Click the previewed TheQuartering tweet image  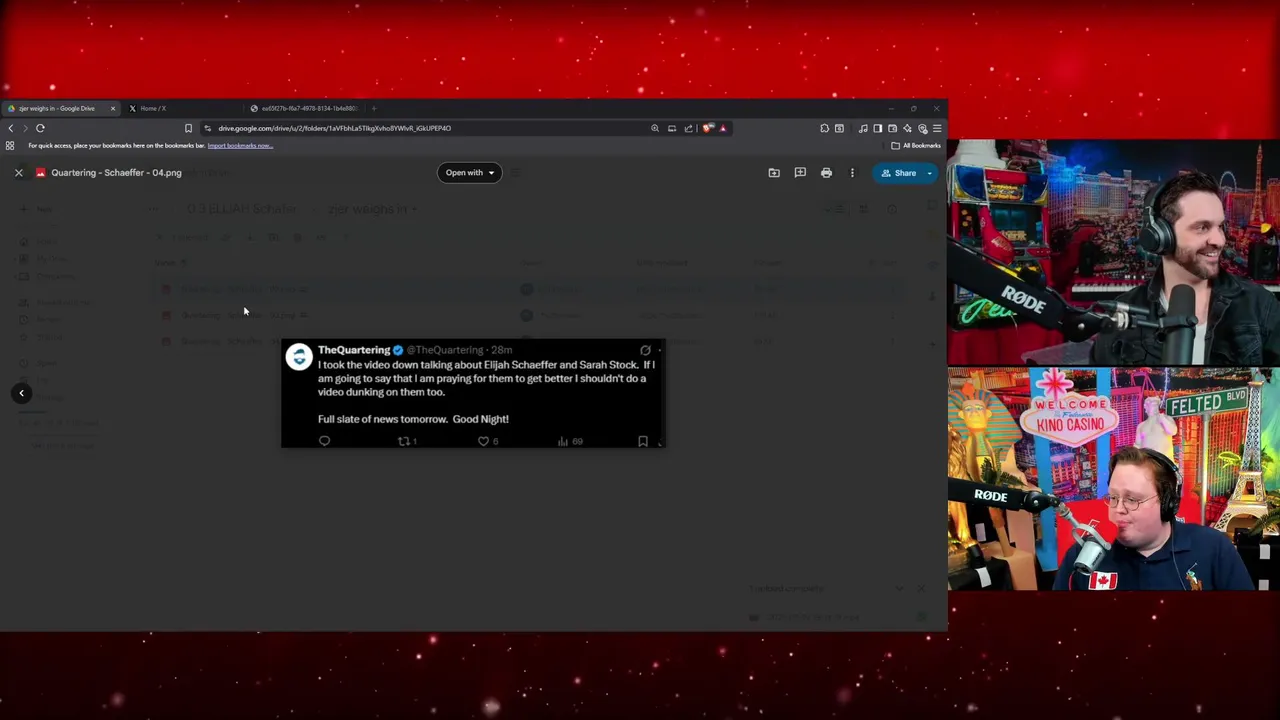(473, 393)
